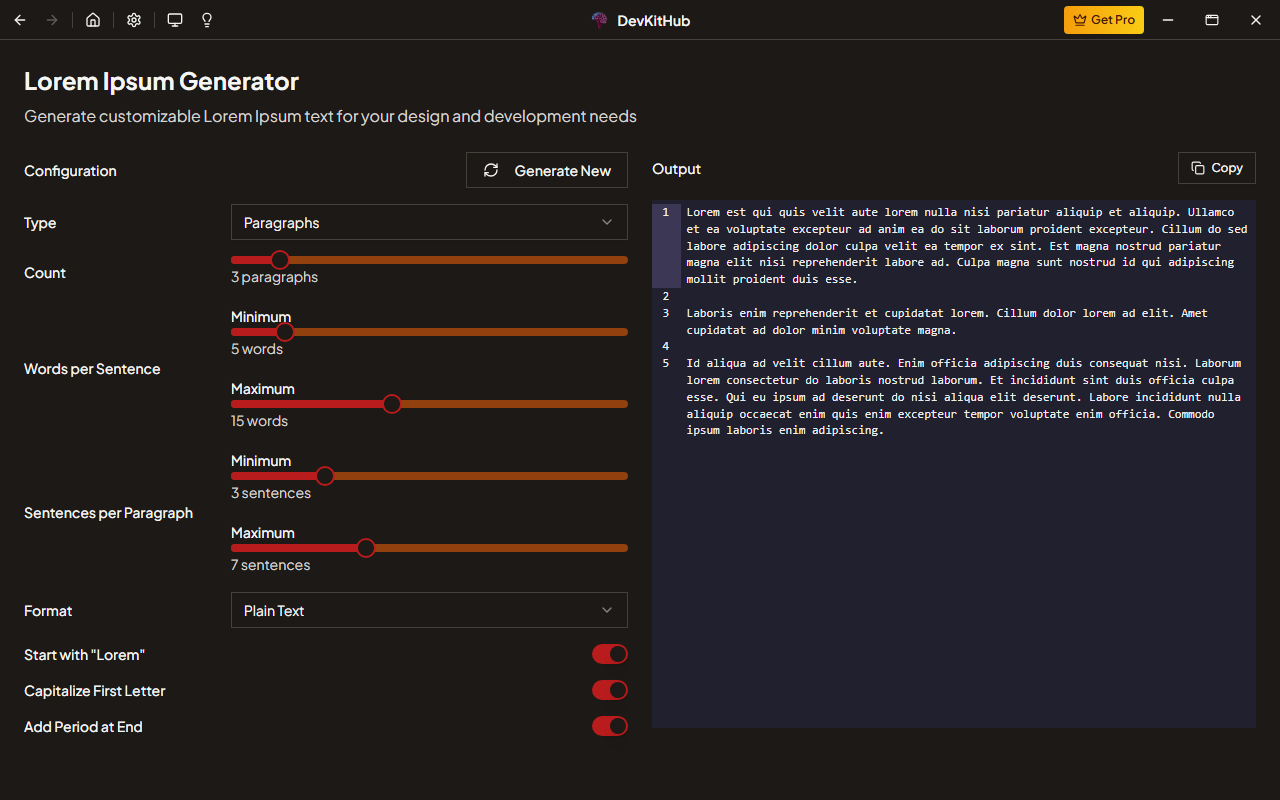Click the Generate New button
This screenshot has width=1280, height=800.
pos(547,170)
